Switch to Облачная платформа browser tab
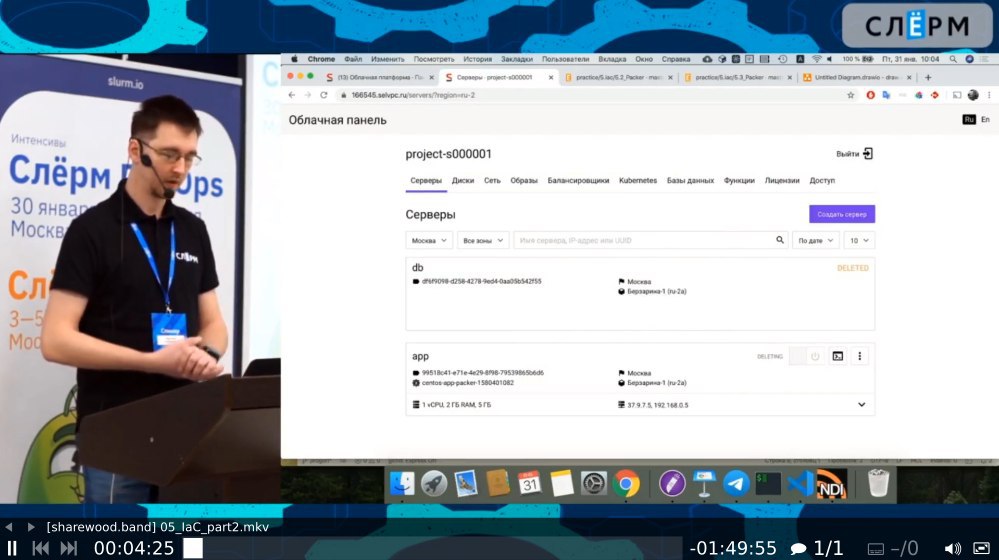Viewport: 999px width, 560px height. (x=379, y=77)
